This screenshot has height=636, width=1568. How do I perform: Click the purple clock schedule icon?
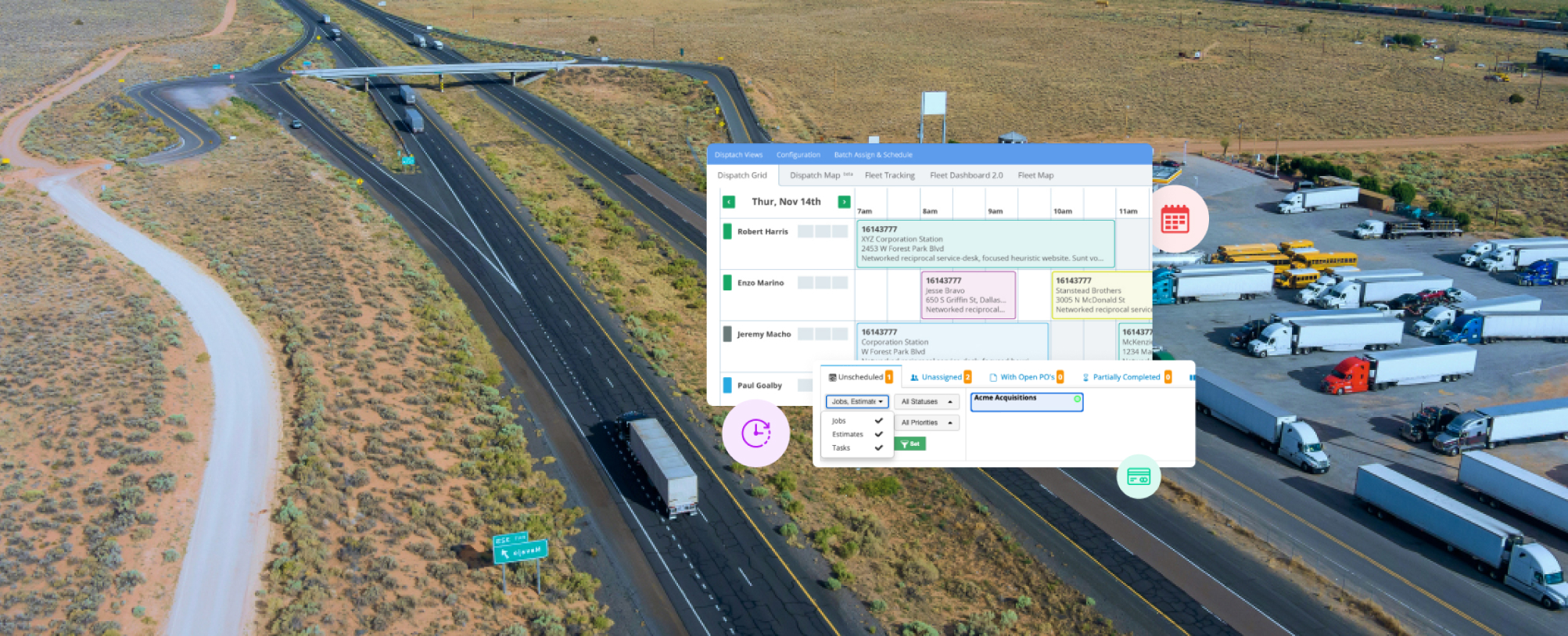coord(756,433)
